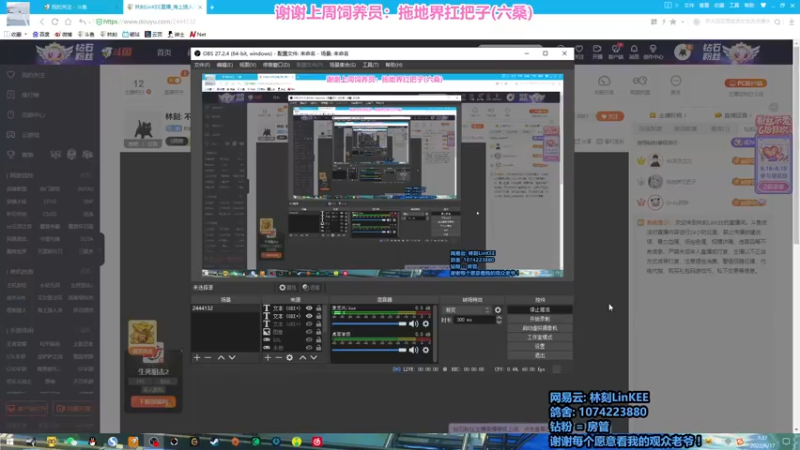Toggle the lock on the second 文本 (GDI+) source

(318, 316)
